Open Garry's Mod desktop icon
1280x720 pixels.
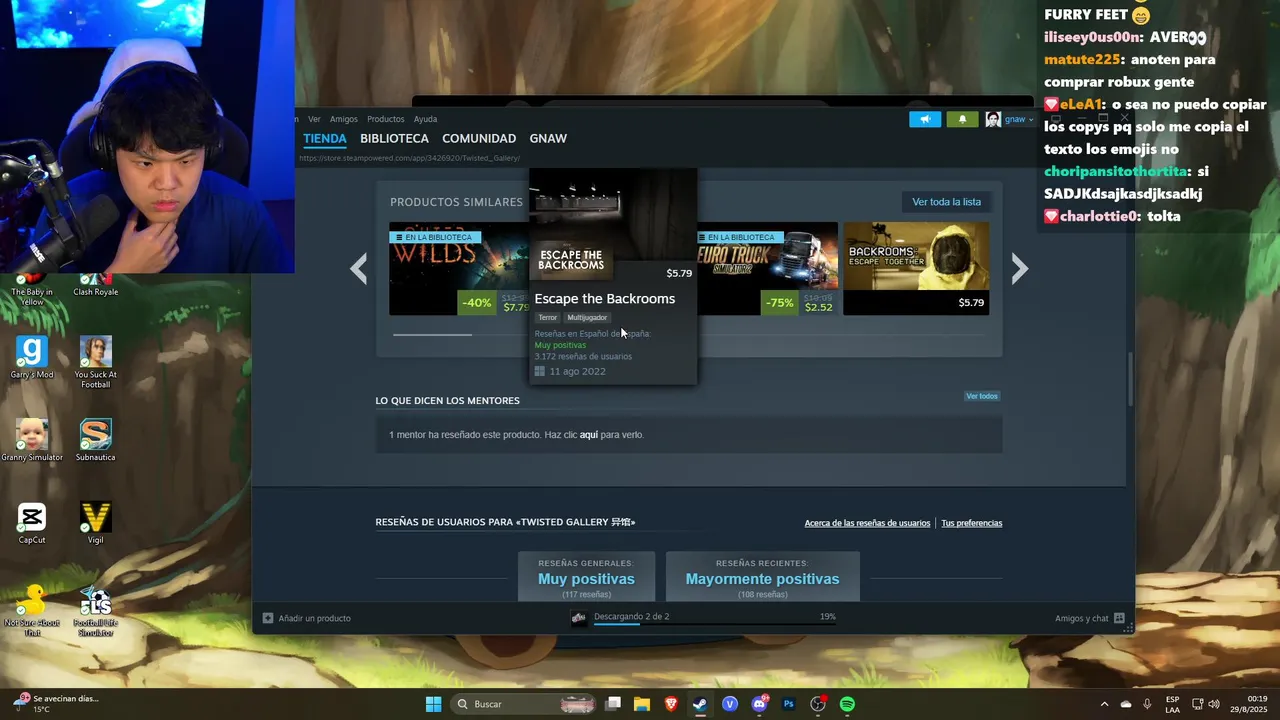point(32,357)
